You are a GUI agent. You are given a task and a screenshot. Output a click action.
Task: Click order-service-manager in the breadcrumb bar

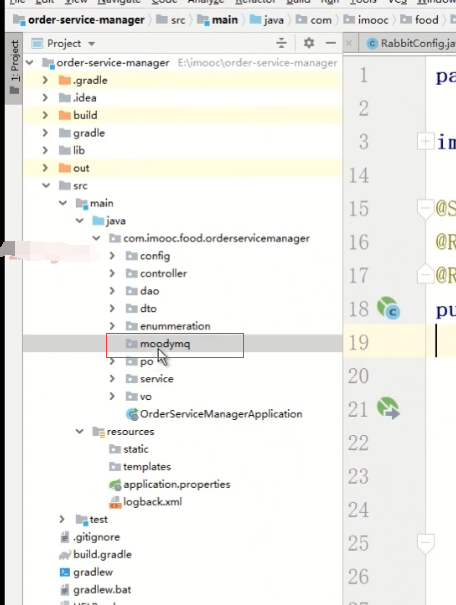[86, 20]
